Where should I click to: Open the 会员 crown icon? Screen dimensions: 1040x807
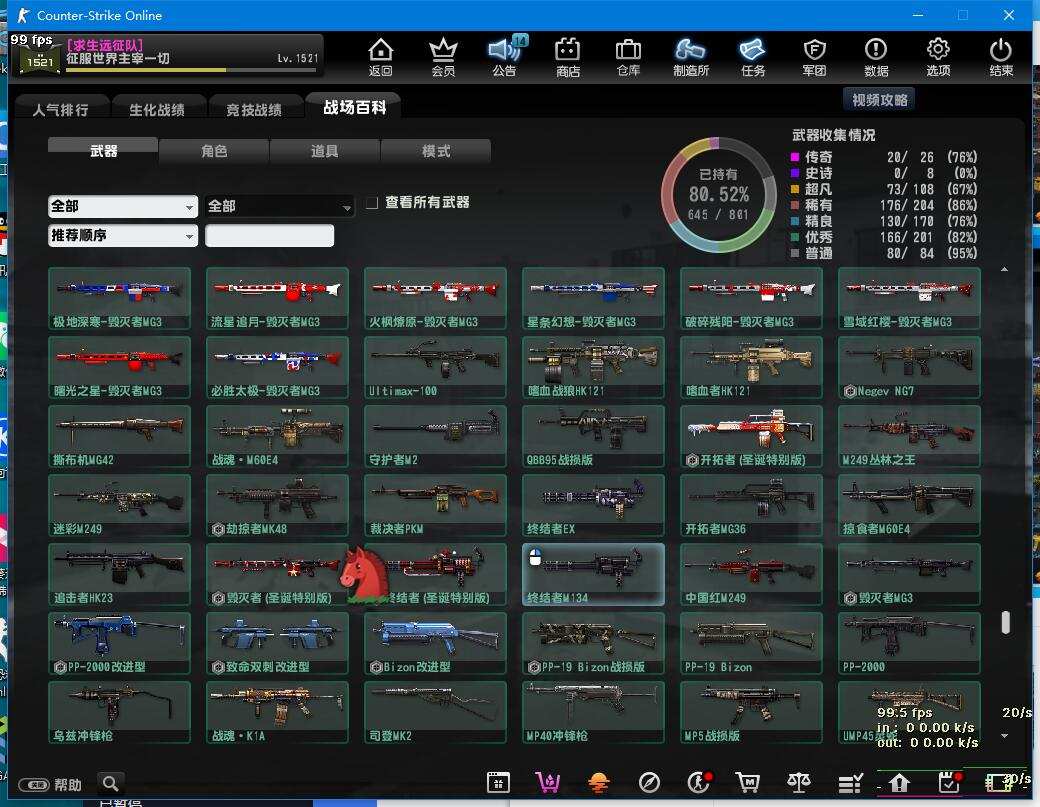pos(443,56)
